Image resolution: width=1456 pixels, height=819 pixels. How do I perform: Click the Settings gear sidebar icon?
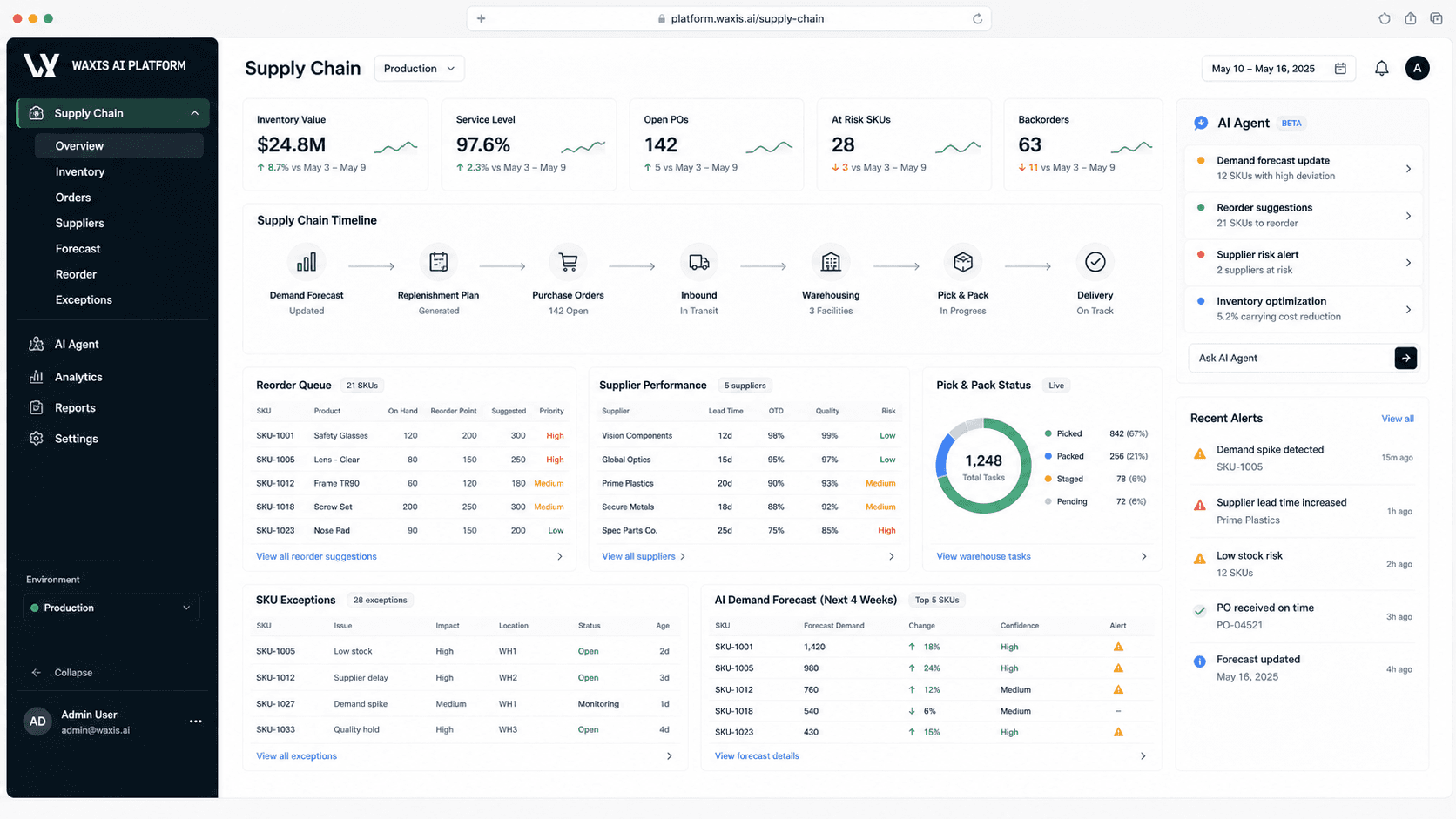click(36, 439)
